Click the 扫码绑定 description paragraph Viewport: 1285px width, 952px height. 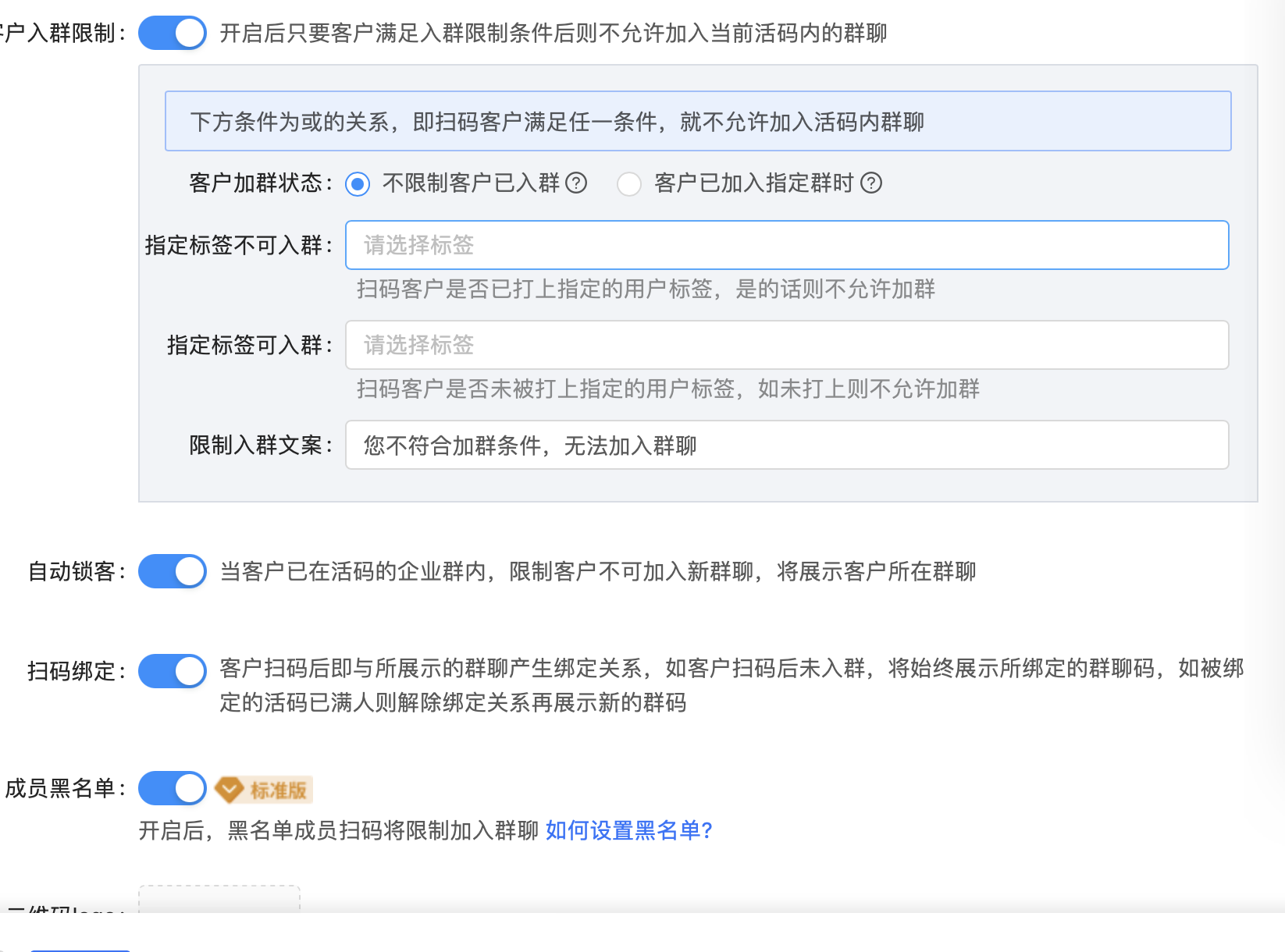731,685
